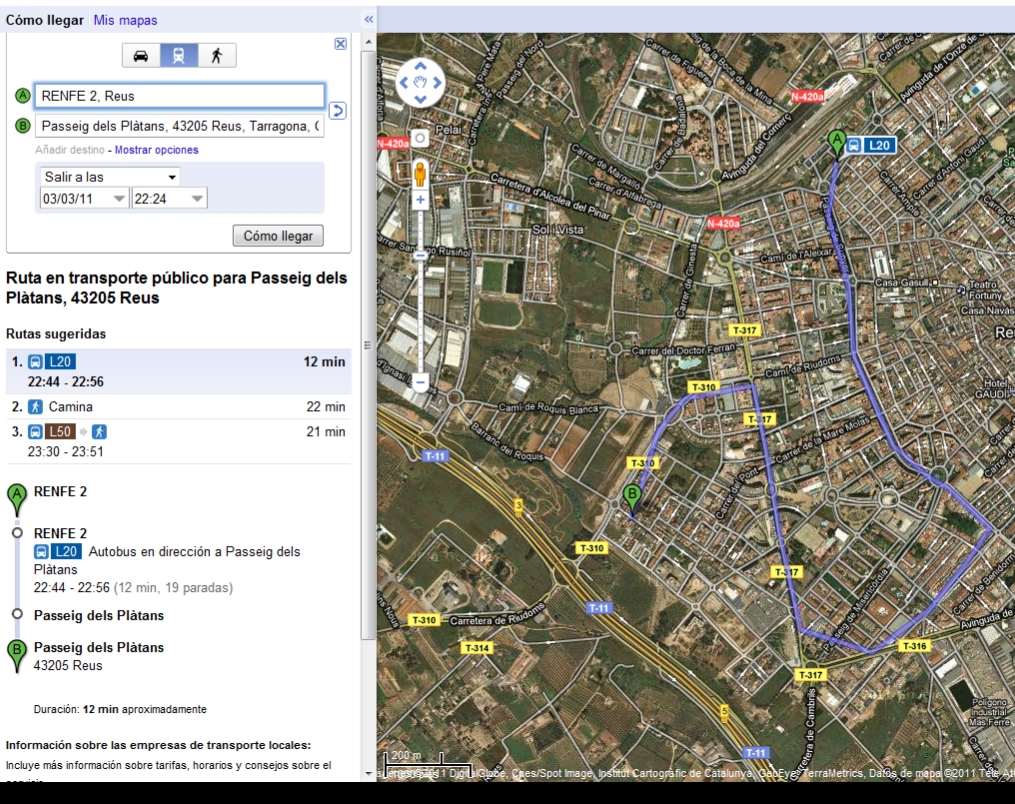Click green marker B on map
Image resolution: width=1015 pixels, height=804 pixels.
(632, 500)
